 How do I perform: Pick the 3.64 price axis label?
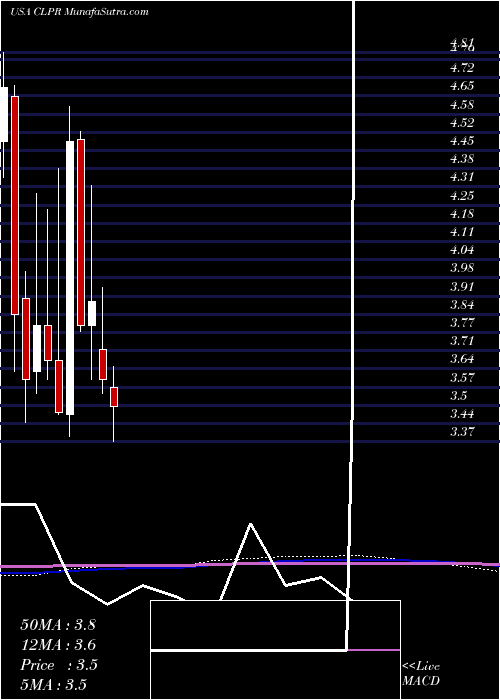pos(462,359)
